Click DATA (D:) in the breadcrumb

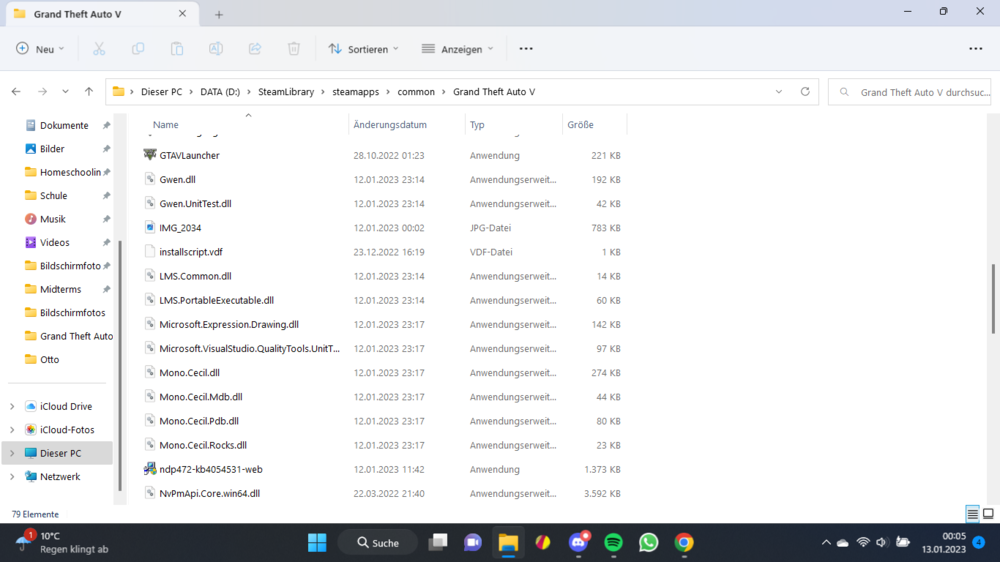(x=220, y=92)
